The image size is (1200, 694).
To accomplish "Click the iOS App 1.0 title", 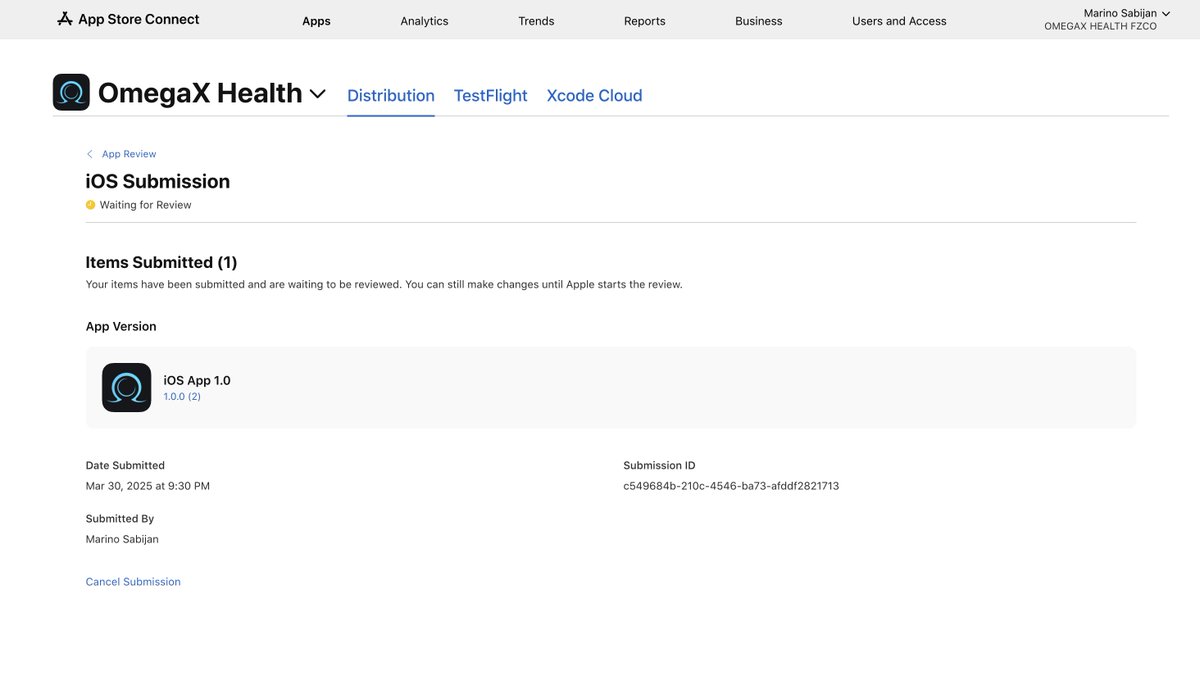I will pyautogui.click(x=197, y=380).
